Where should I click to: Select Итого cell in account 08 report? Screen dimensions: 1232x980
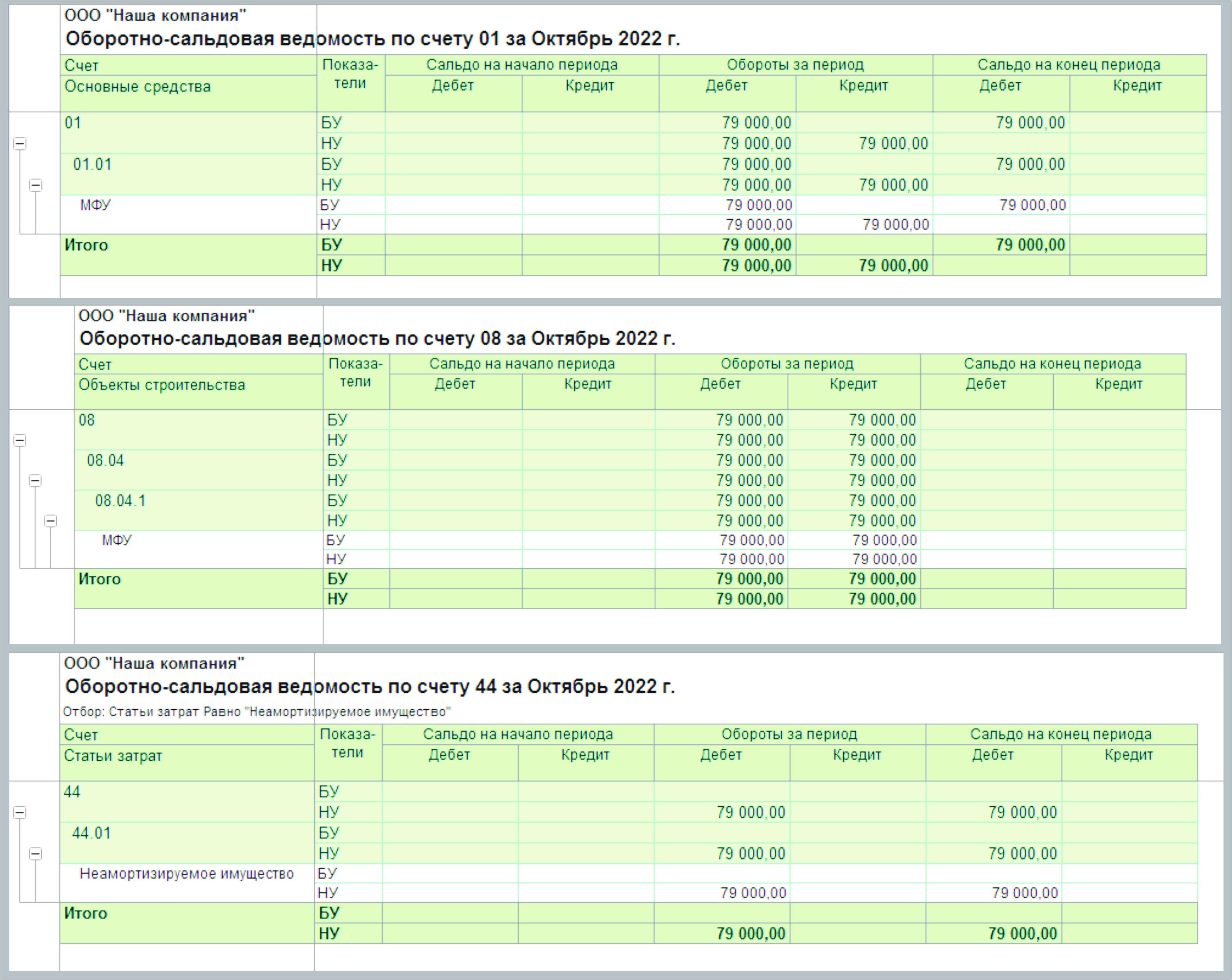pos(199,589)
